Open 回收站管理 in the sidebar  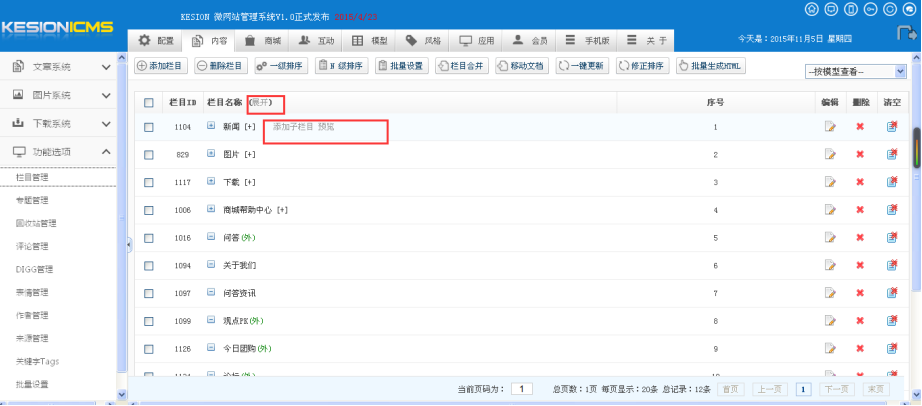coord(36,223)
